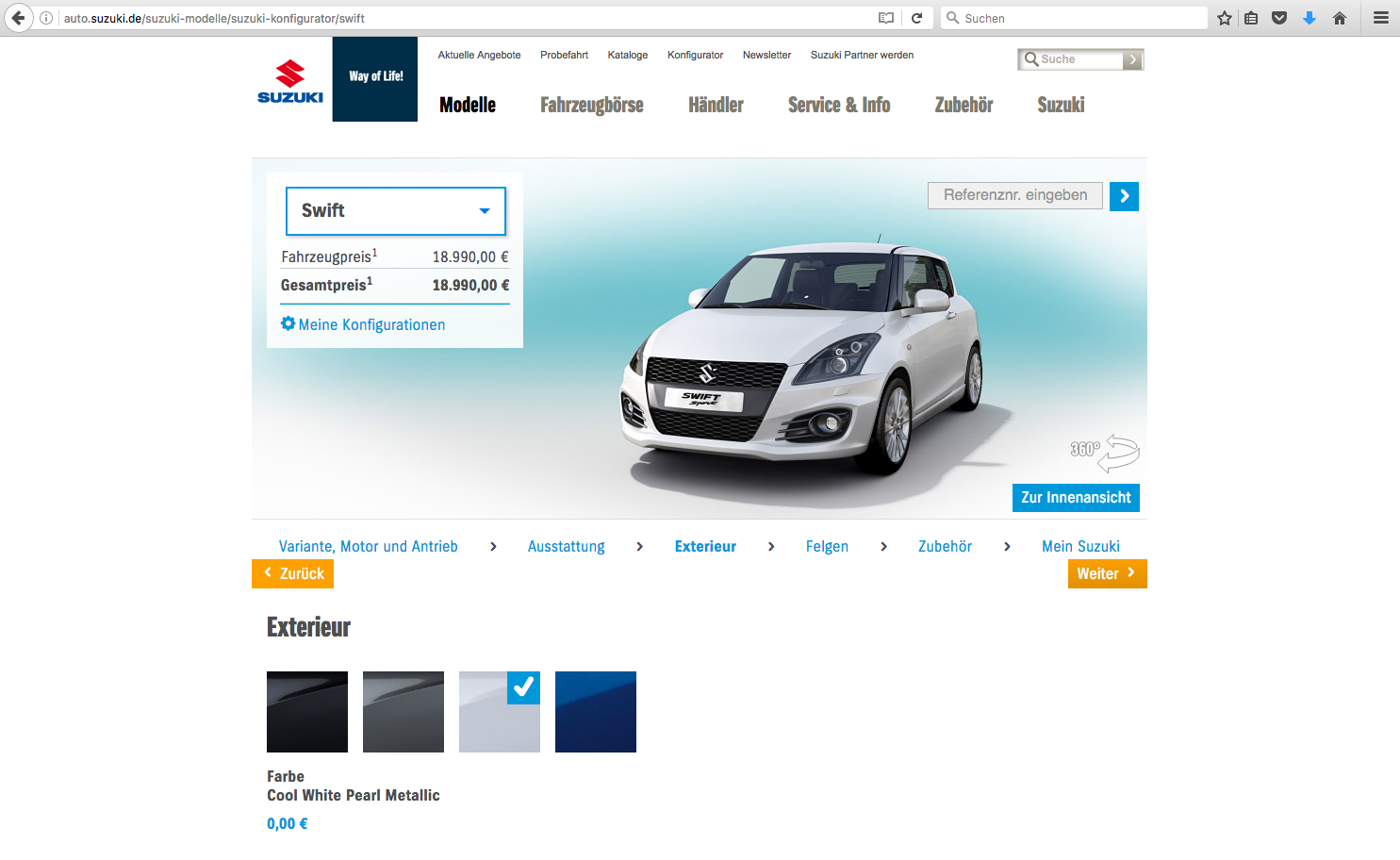Select the dark gray exterior color swatch
This screenshot has height=860, width=1400.
point(404,712)
